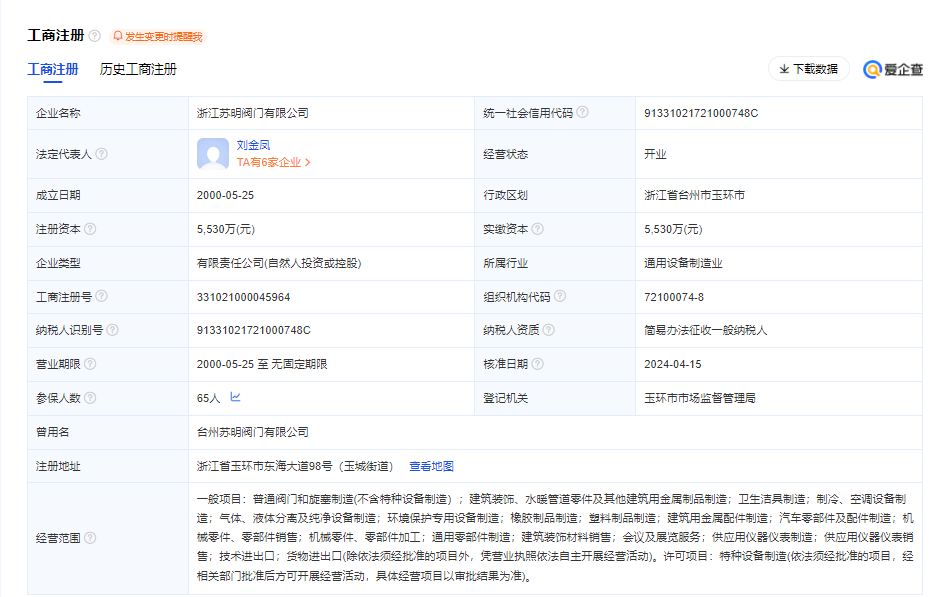Click the 下载数据 button
This screenshot has height=597, width=945.
point(808,69)
